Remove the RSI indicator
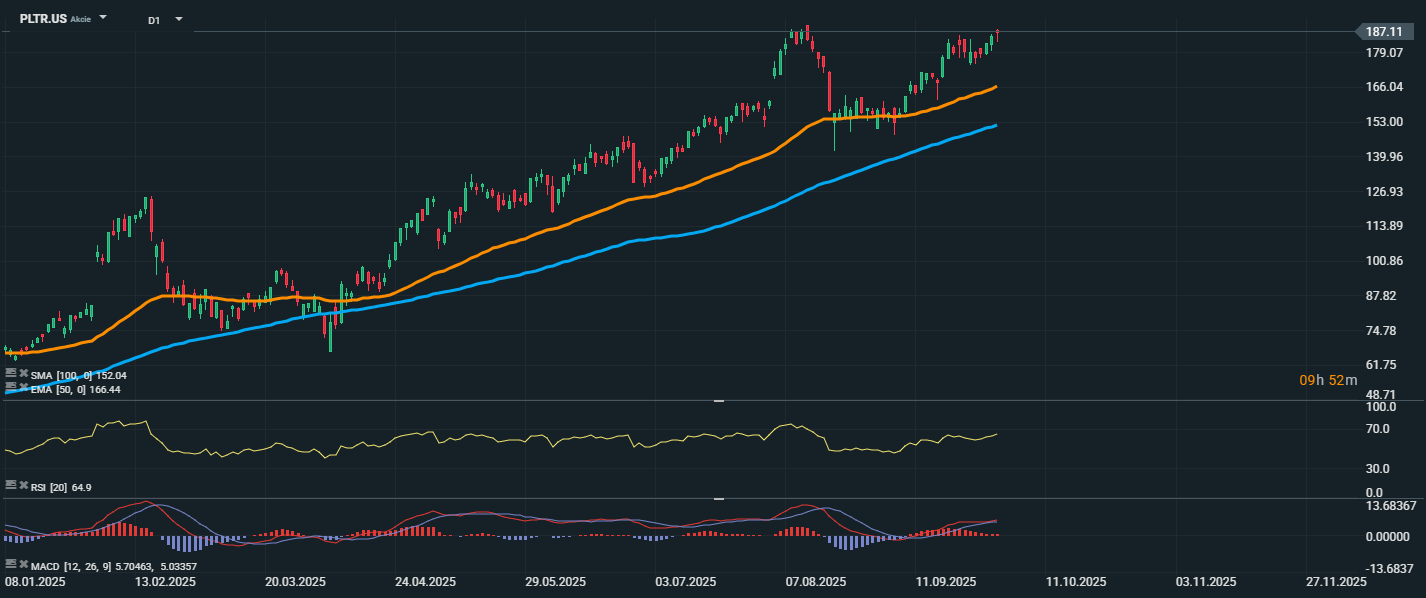This screenshot has width=1426, height=598. [x=22, y=485]
